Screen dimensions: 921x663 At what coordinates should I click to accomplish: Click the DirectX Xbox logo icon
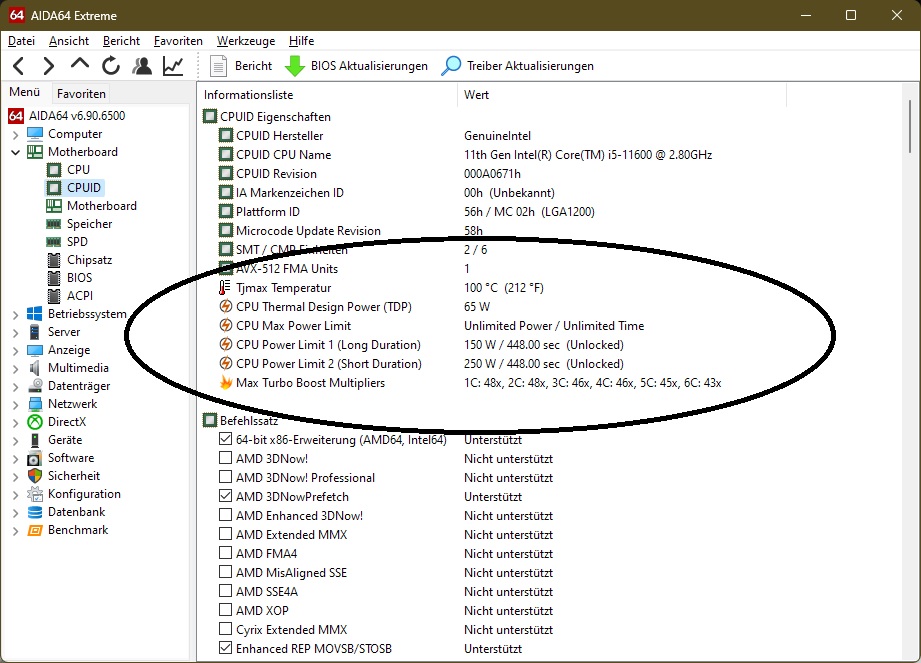35,422
